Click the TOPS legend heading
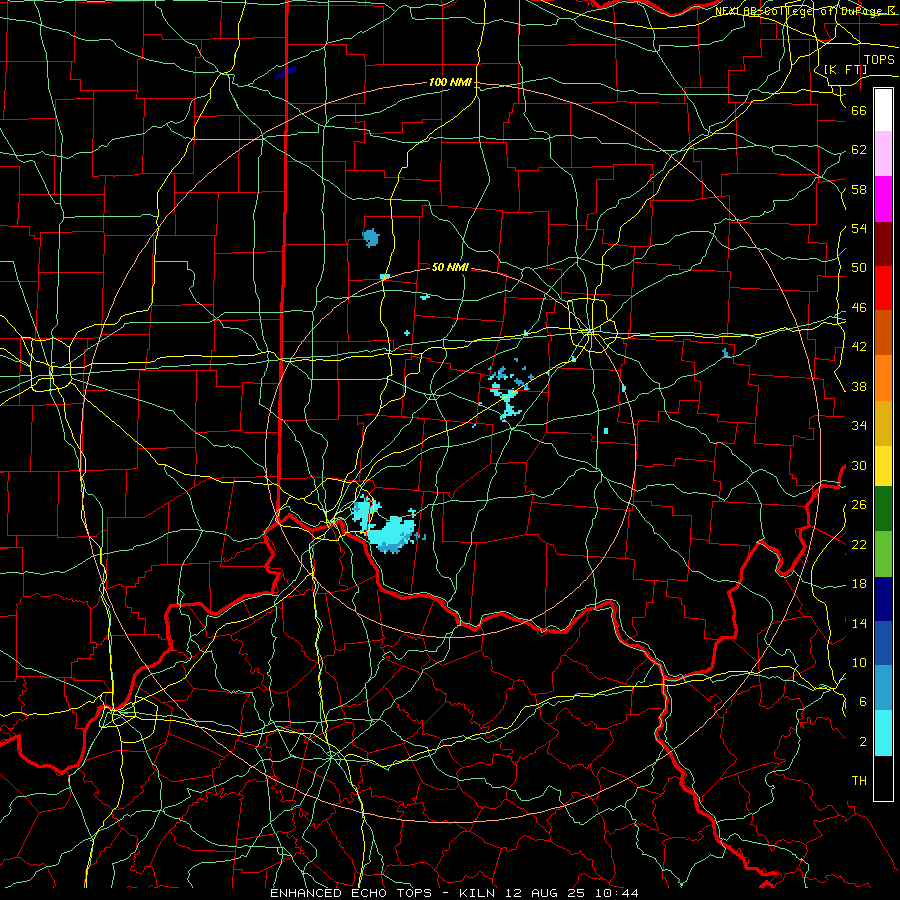900x900 pixels. tap(879, 60)
